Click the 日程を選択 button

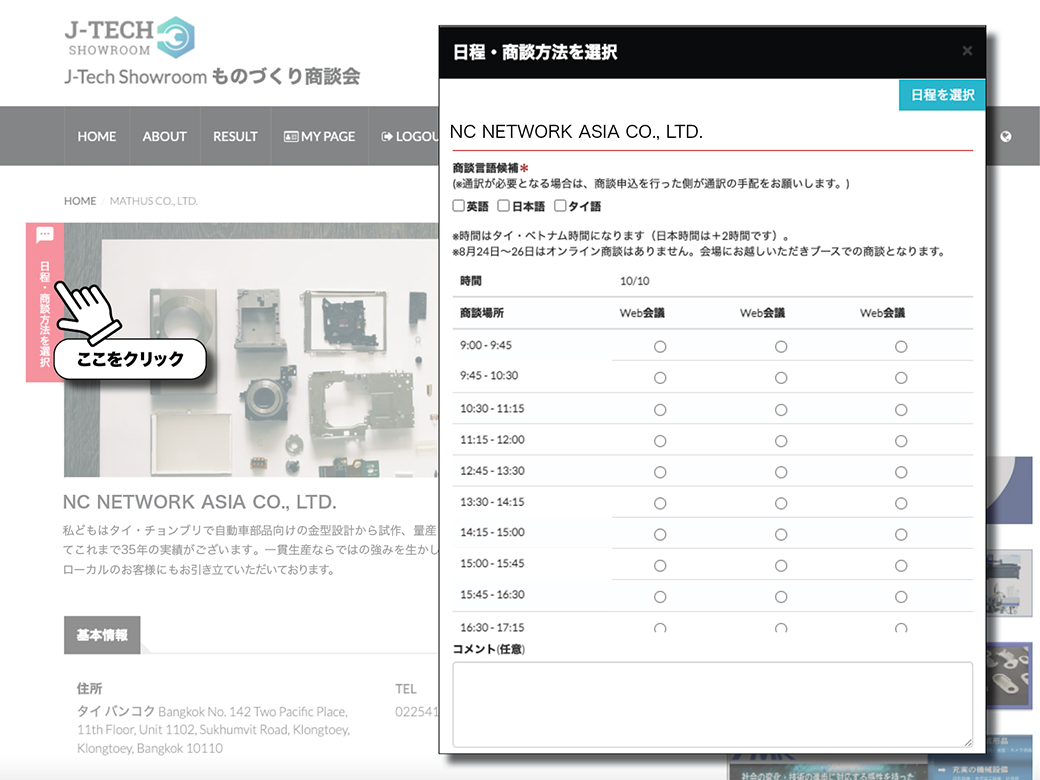tap(942, 95)
